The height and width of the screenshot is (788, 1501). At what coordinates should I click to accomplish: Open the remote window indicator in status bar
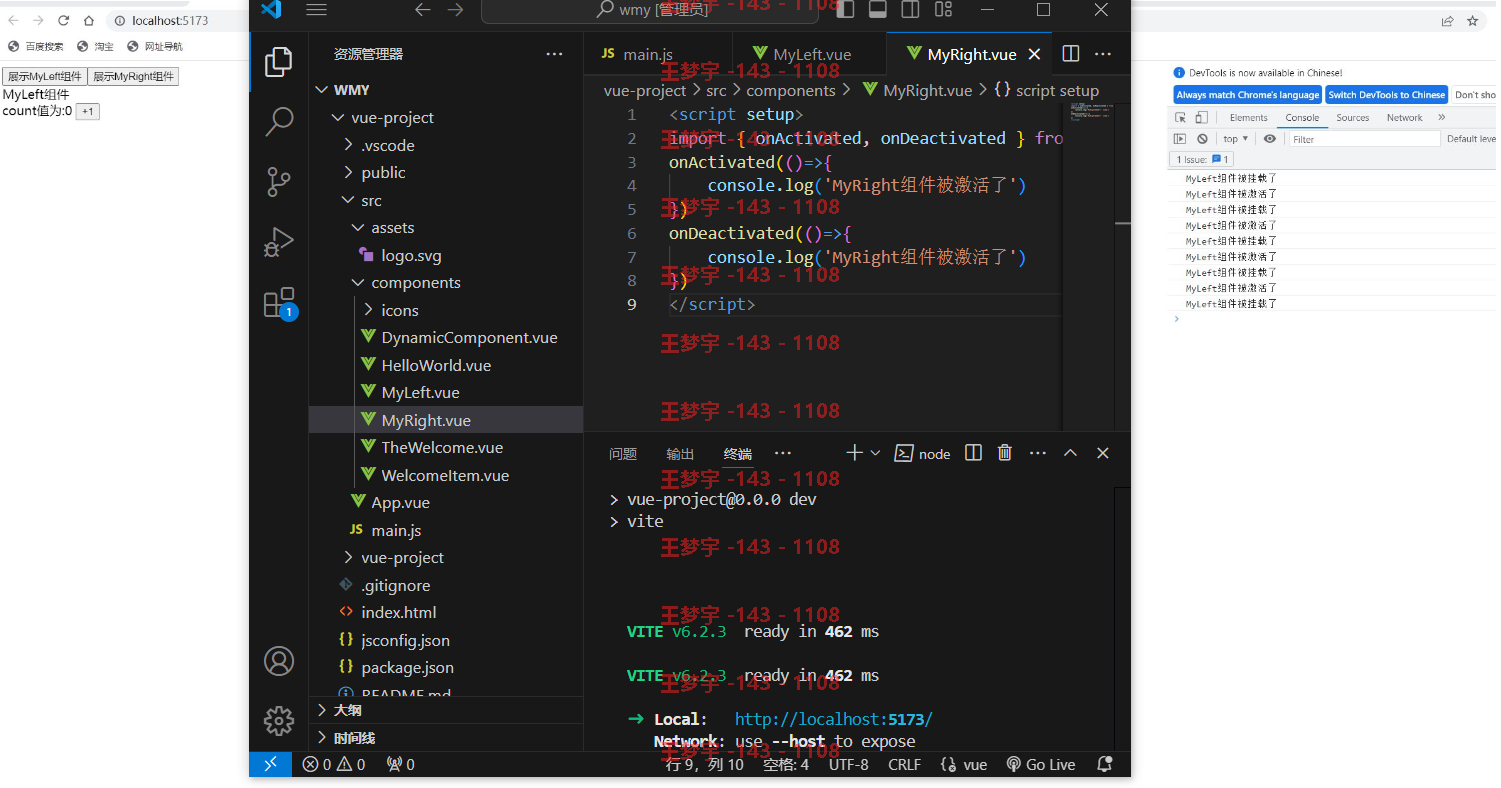tap(270, 764)
